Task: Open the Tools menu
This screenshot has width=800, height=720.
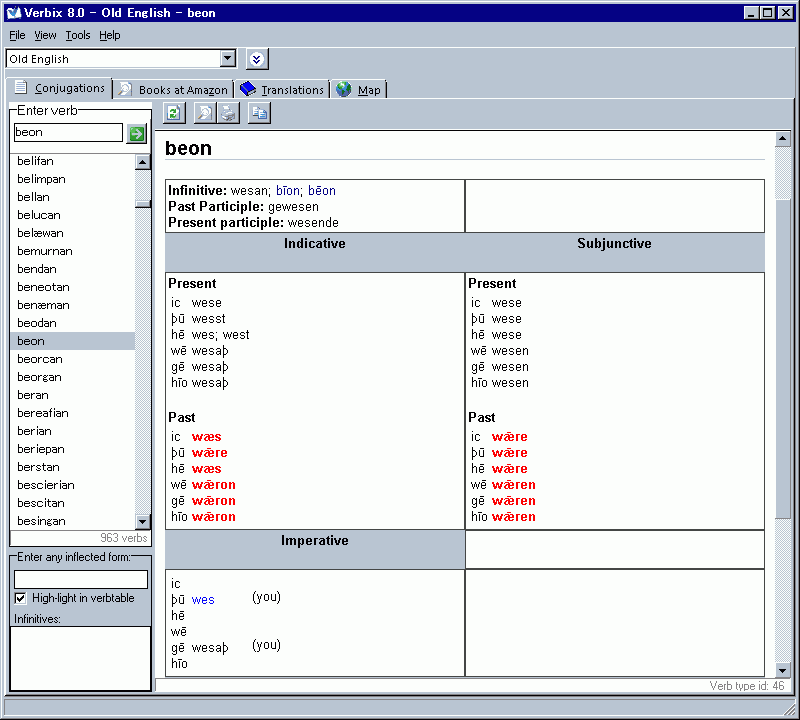Action: click(x=78, y=35)
